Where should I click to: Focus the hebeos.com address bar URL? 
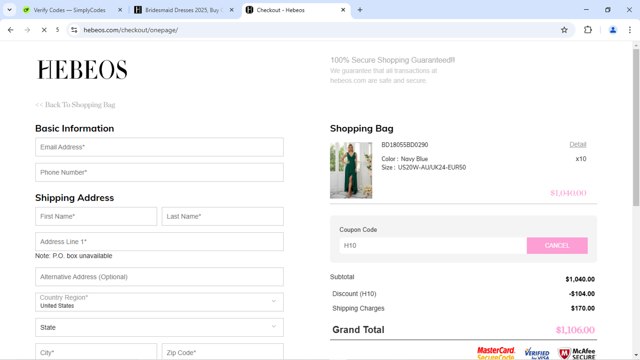click(131, 30)
